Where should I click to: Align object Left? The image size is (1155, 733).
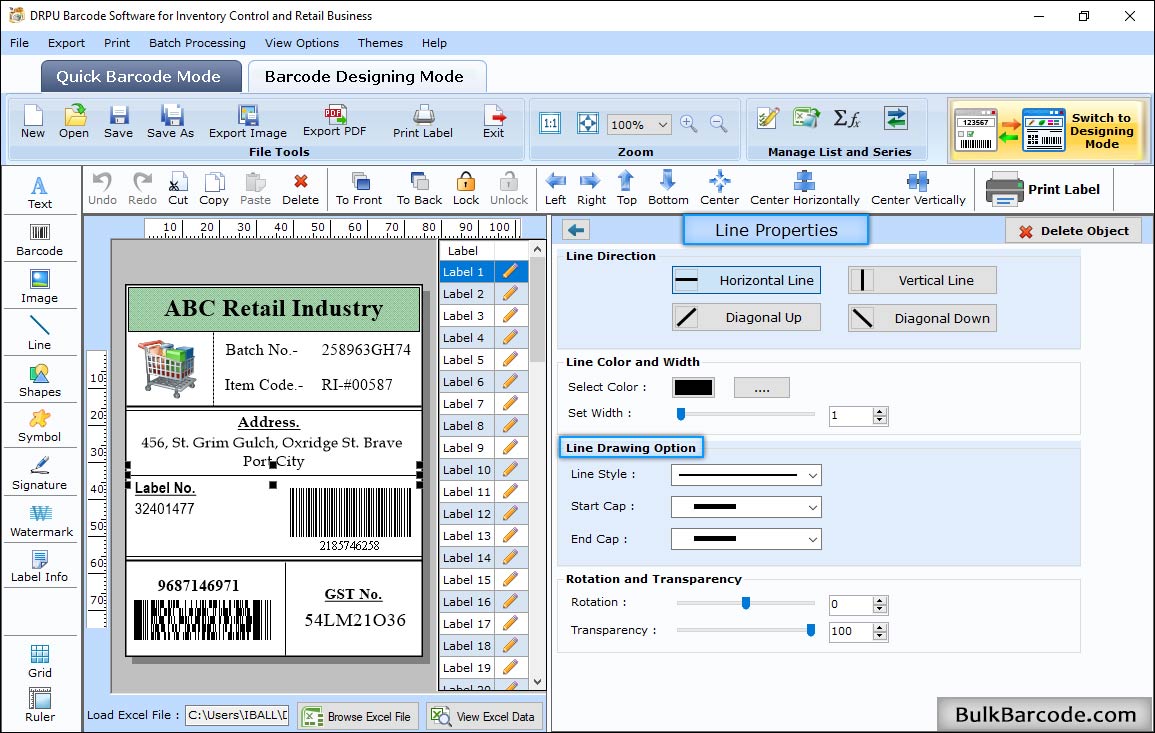pos(555,189)
